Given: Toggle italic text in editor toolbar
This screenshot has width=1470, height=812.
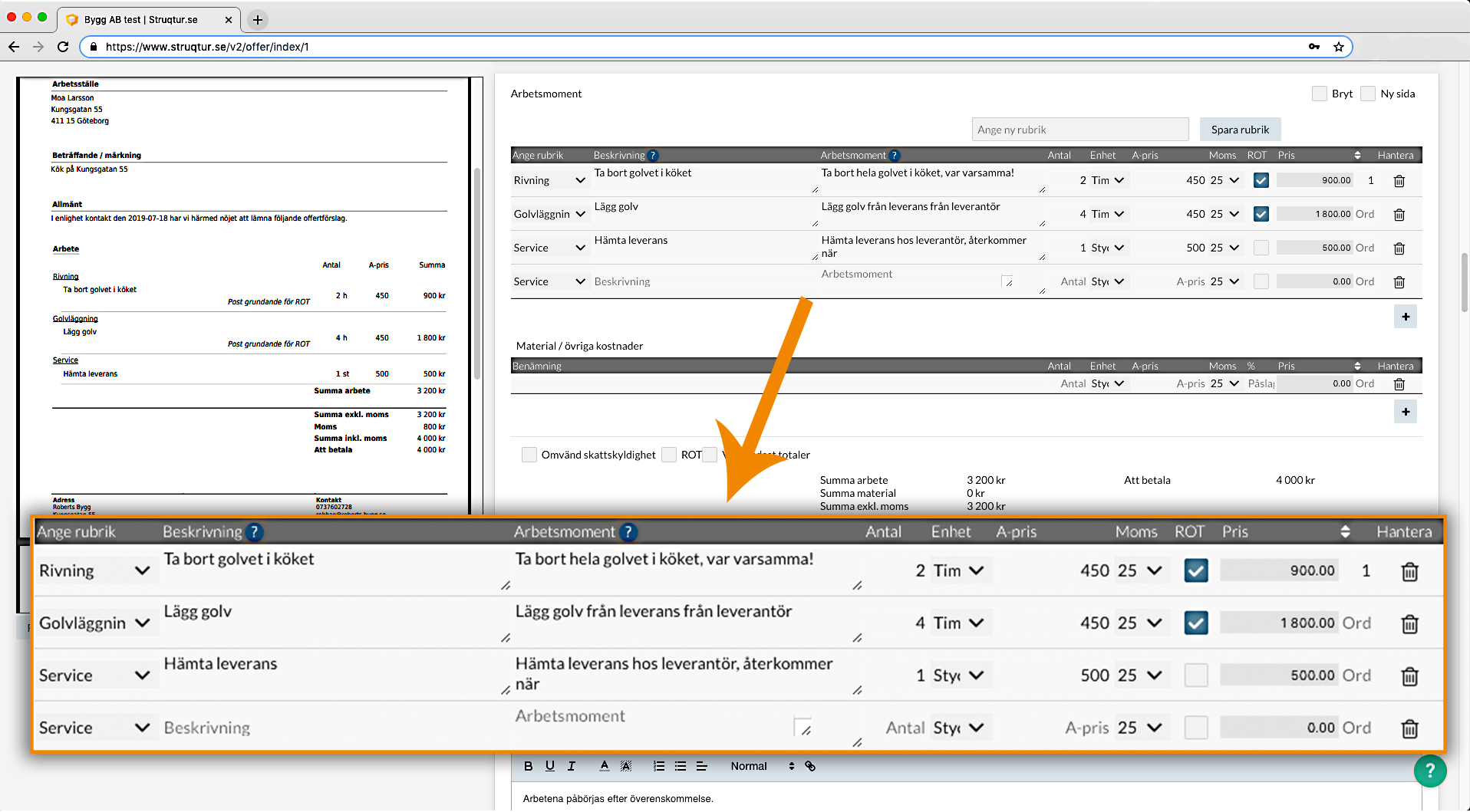Looking at the screenshot, I should click(571, 766).
